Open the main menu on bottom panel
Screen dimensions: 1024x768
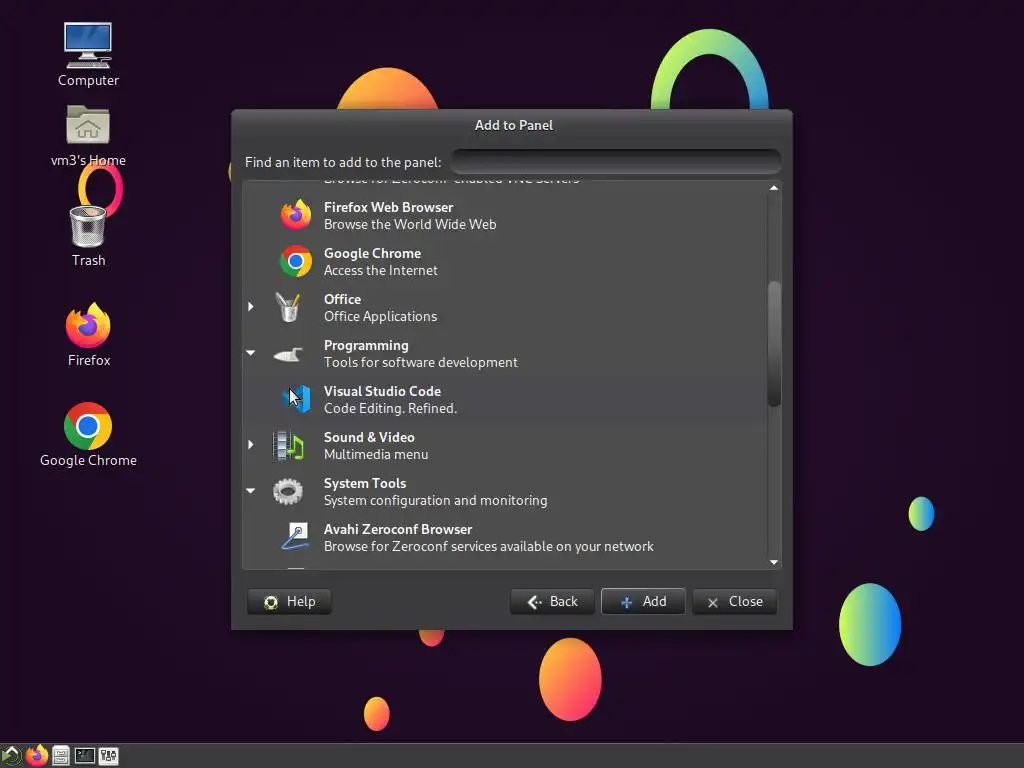point(11,756)
